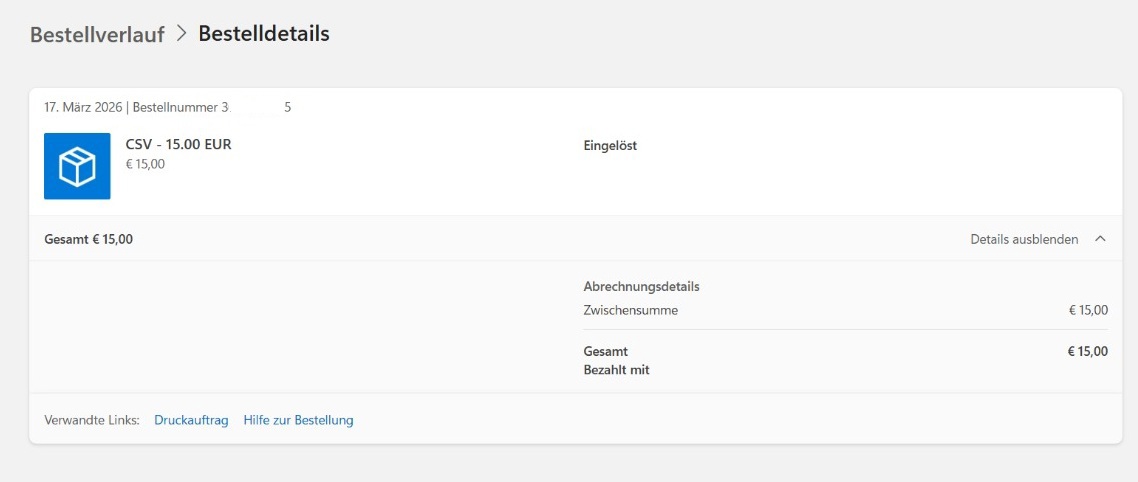Click the CSV - 15.00 EUR product title
This screenshot has width=1138, height=482.
(x=179, y=144)
